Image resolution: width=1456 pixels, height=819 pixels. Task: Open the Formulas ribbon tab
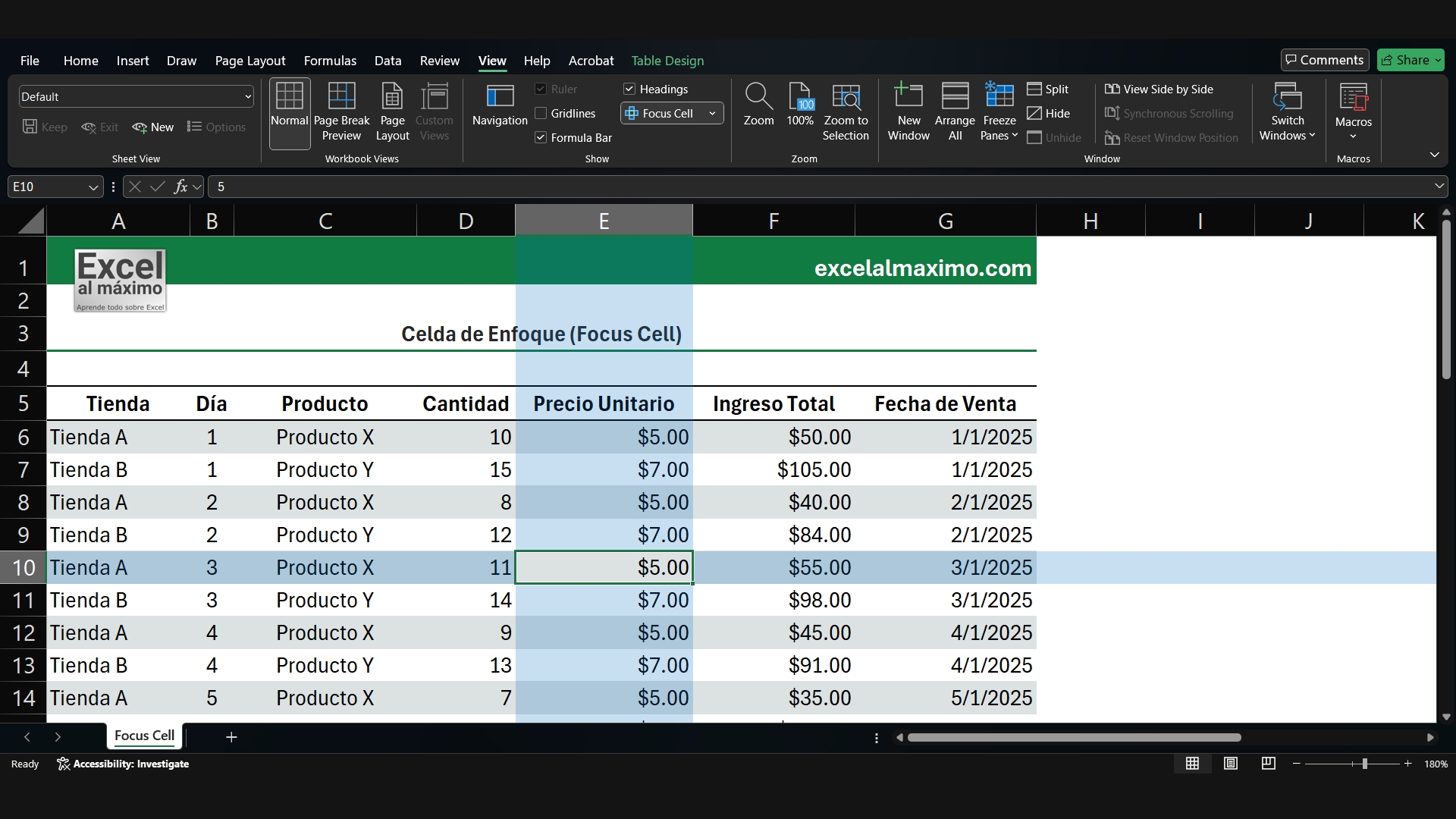click(330, 61)
